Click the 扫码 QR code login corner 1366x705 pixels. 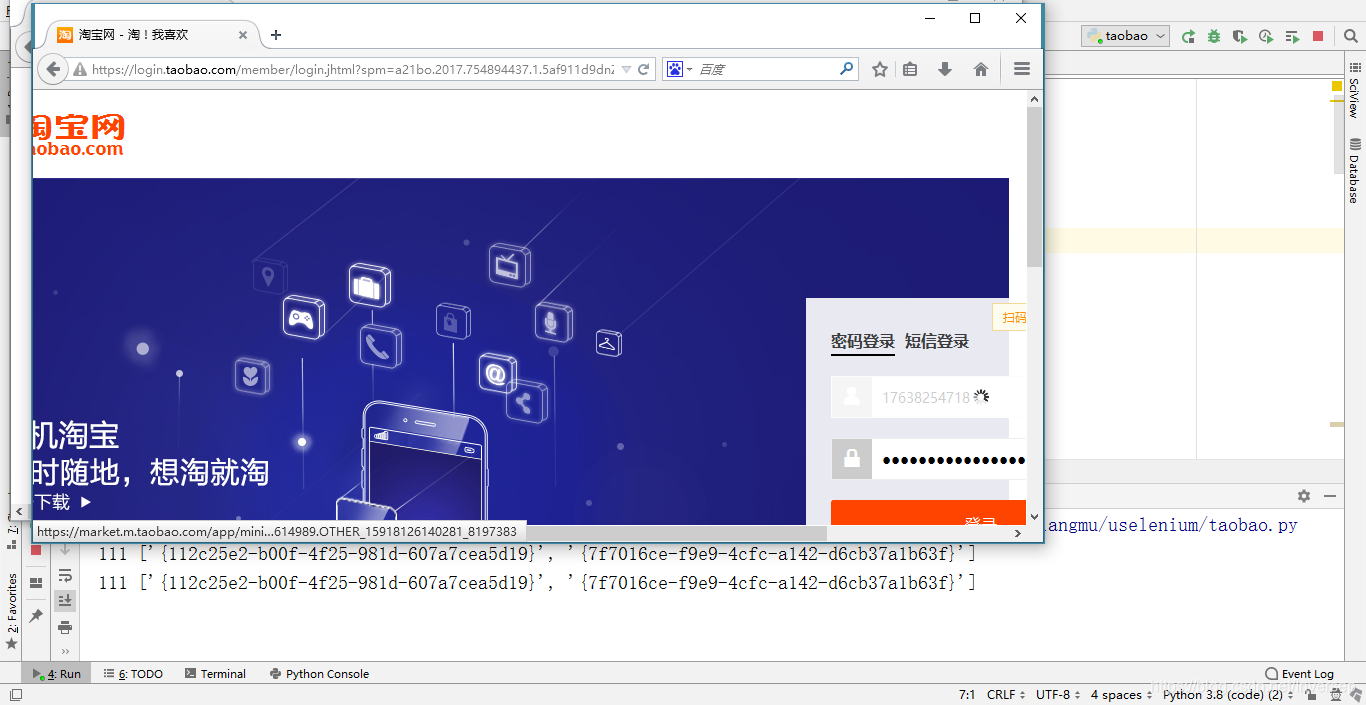point(1010,317)
